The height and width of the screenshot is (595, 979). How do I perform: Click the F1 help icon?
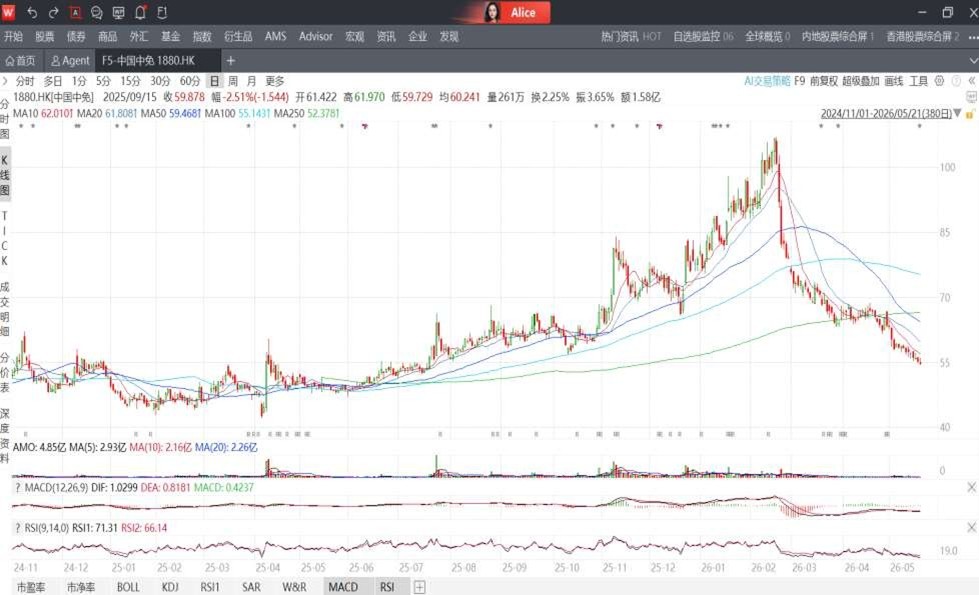(162, 12)
